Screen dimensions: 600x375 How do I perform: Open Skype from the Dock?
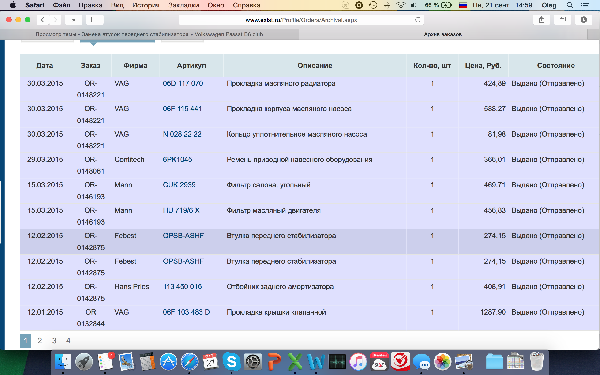tap(232, 362)
